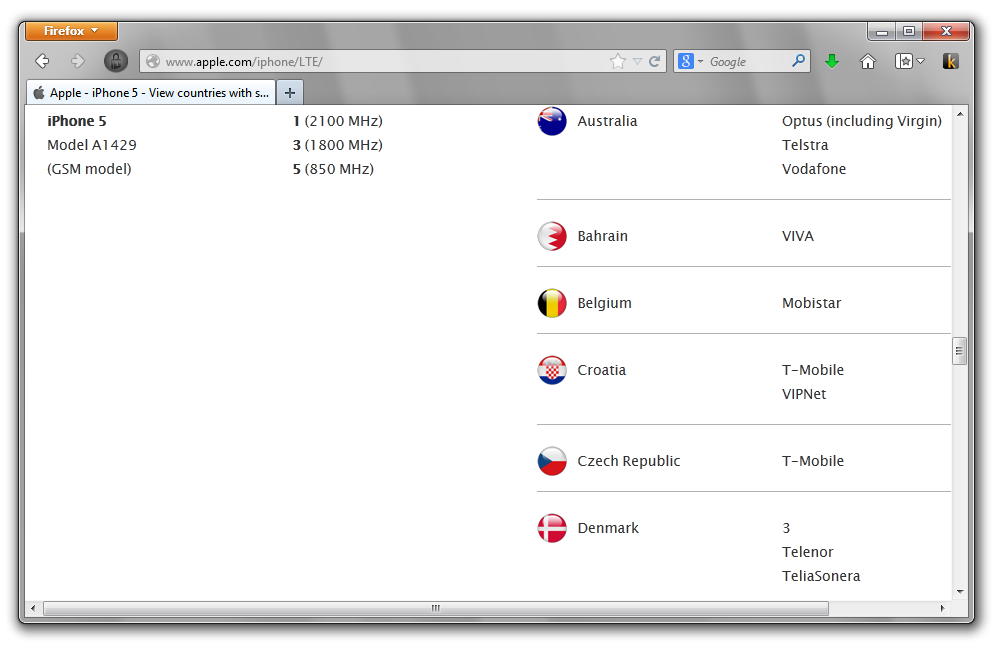
Task: Go to the home page icon
Action: coord(867,61)
